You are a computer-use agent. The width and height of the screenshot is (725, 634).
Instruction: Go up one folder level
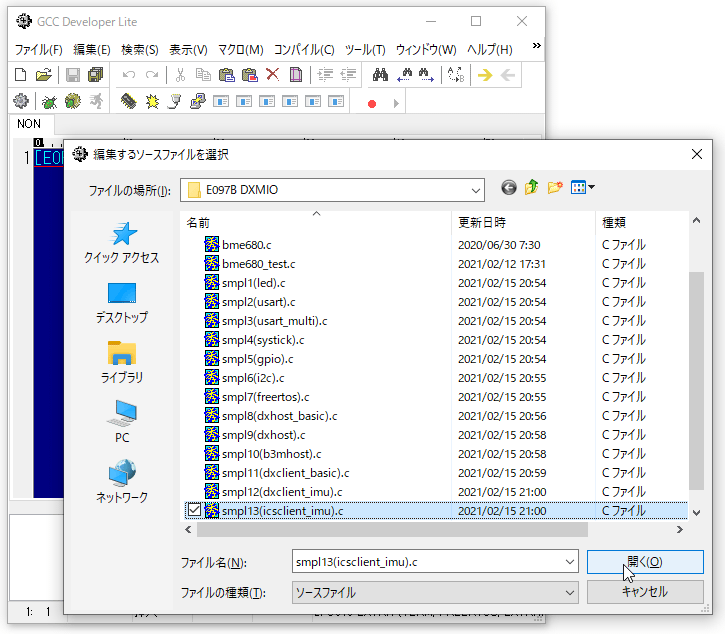[x=532, y=187]
